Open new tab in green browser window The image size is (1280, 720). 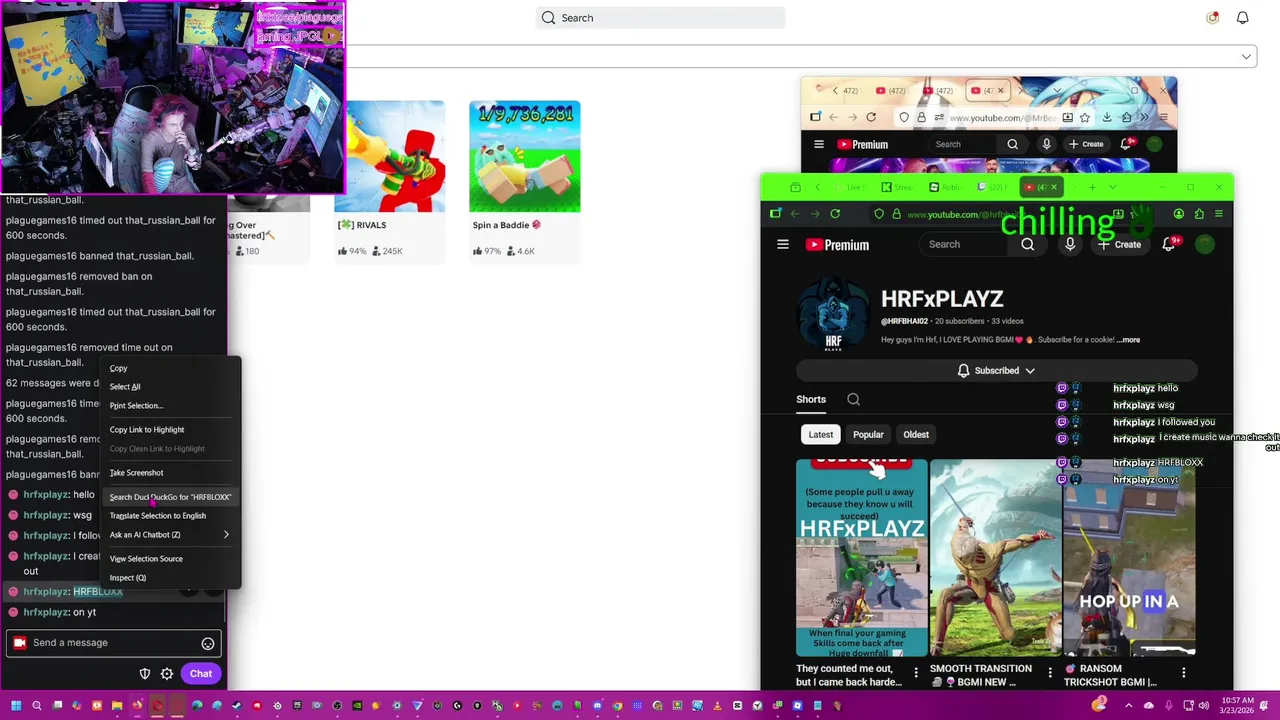click(x=1092, y=188)
